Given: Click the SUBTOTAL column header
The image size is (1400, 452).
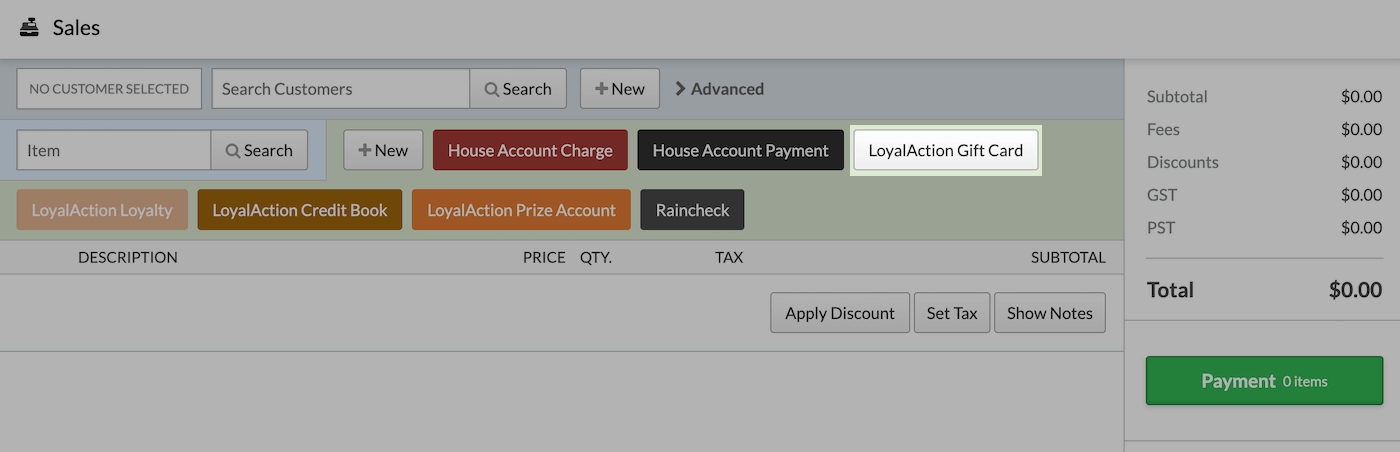Looking at the screenshot, I should [x=1068, y=257].
